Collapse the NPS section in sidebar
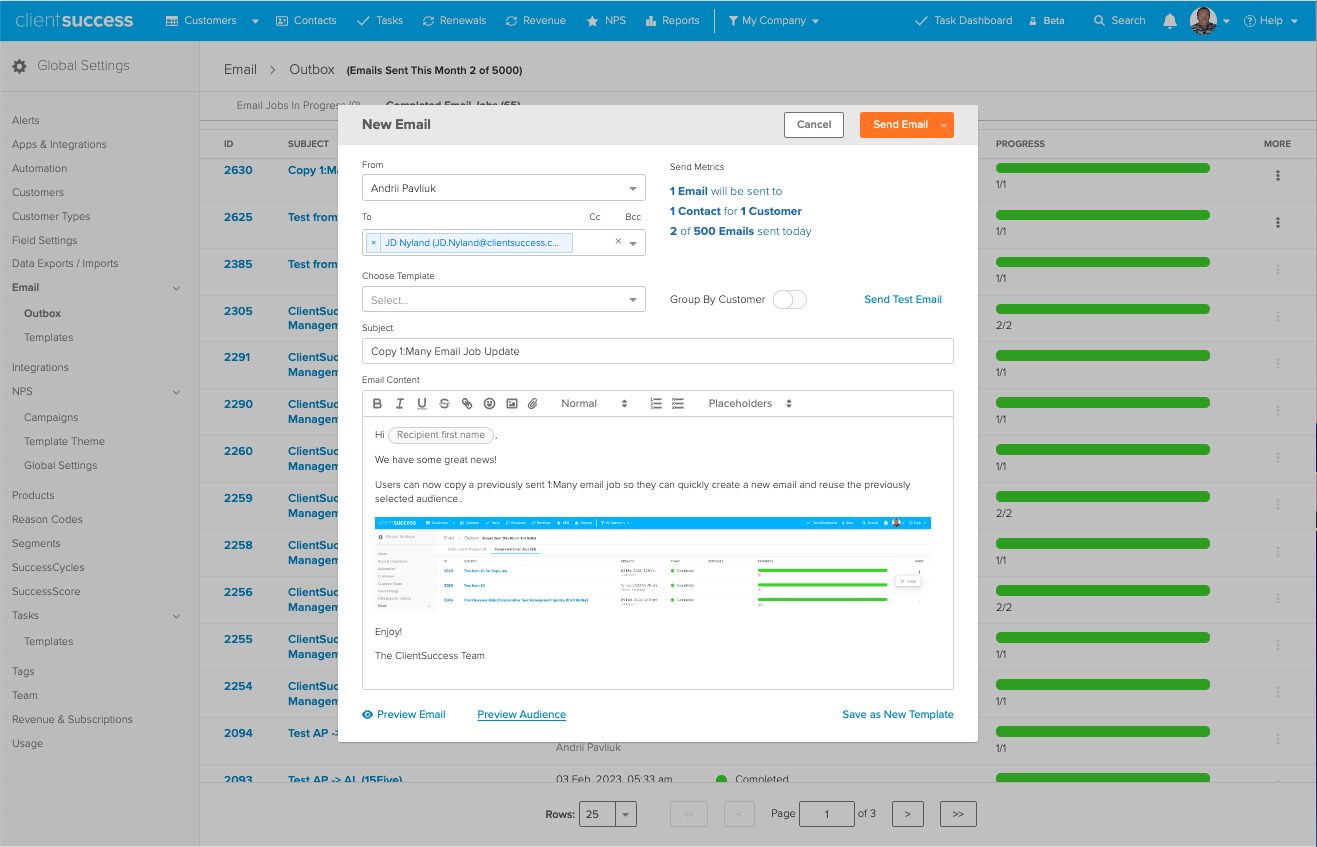This screenshot has height=847, width=1317. pyautogui.click(x=177, y=392)
